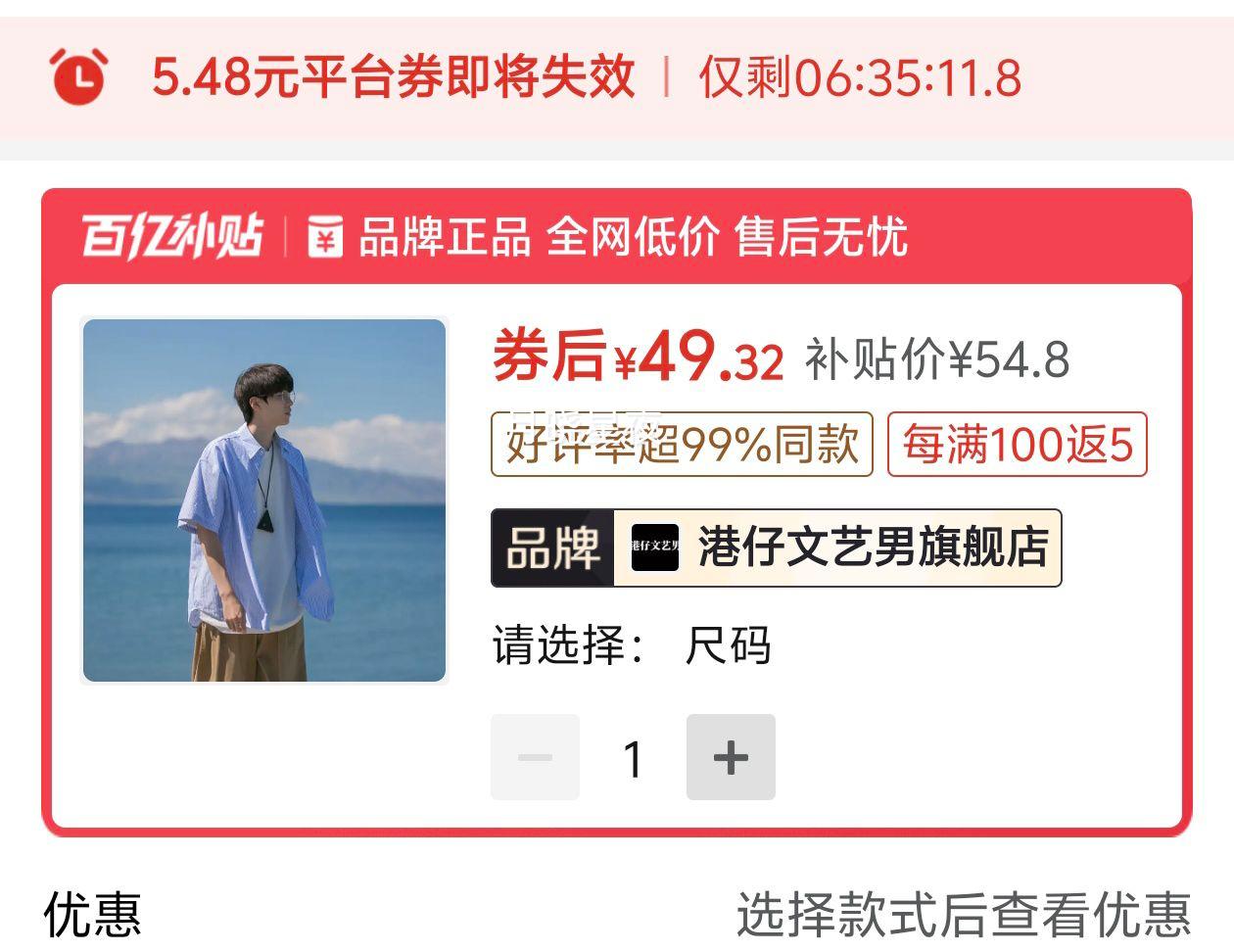Tap the 每满100返5 promotion tag
This screenshot has width=1234, height=952.
(x=1018, y=445)
